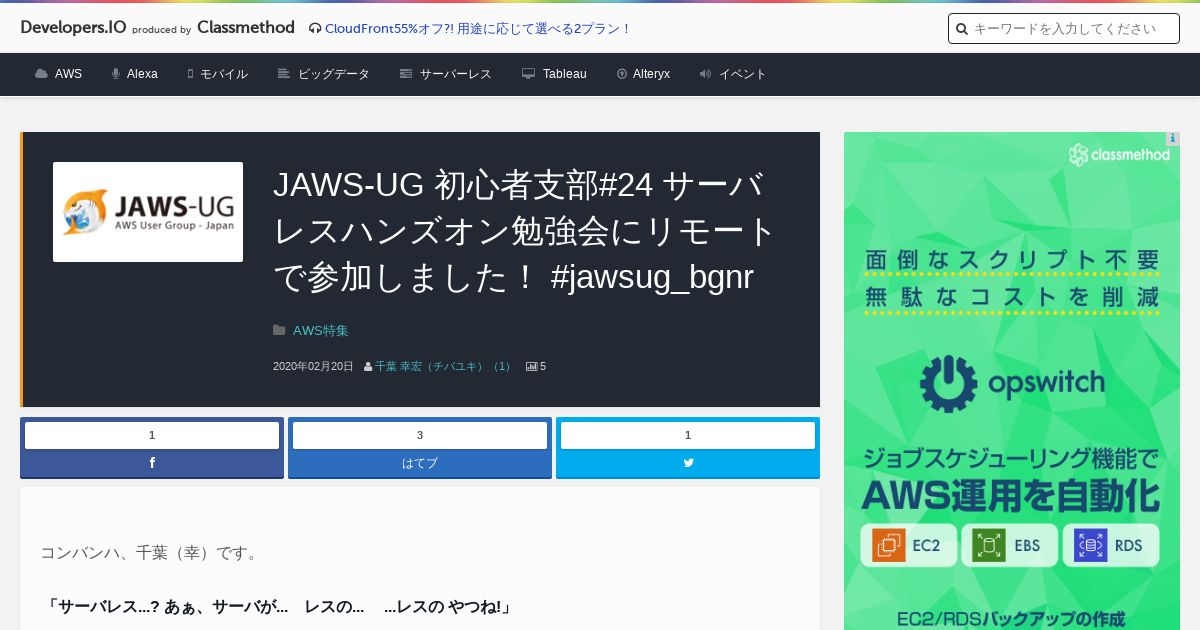Focus the keyword search field
This screenshot has height=630, width=1200.
point(1064,28)
